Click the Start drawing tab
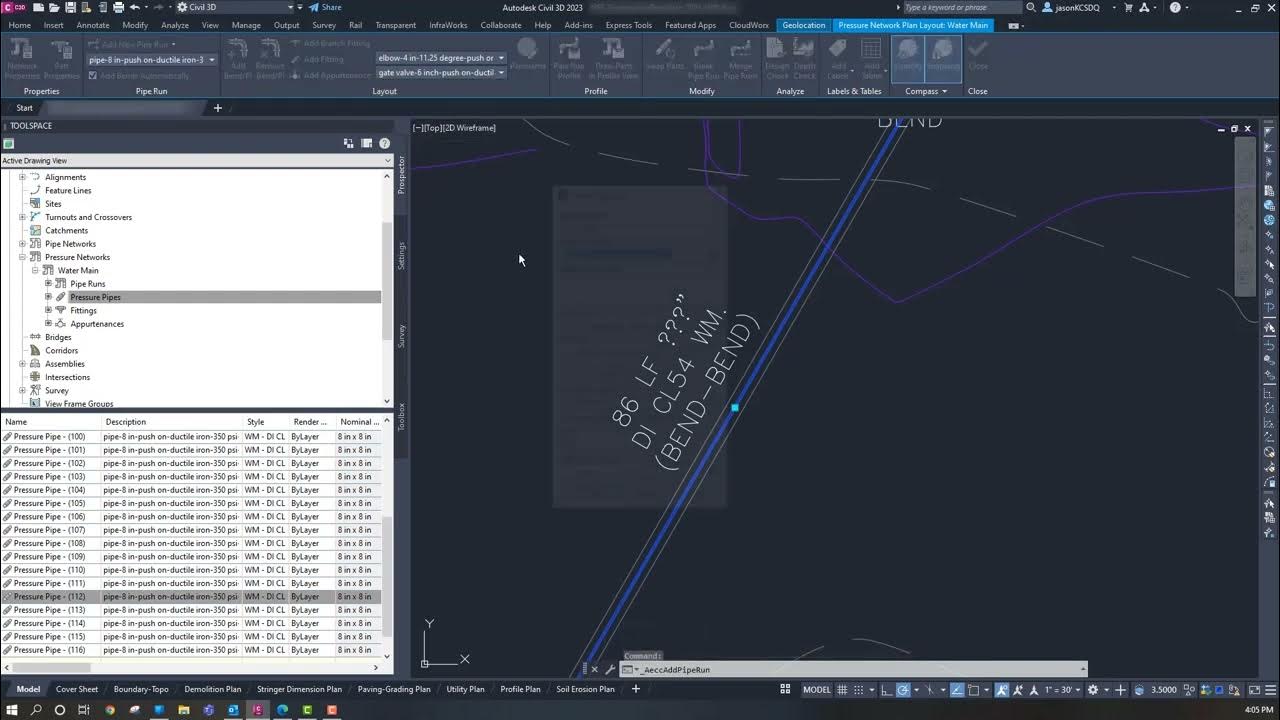Image resolution: width=1280 pixels, height=720 pixels. (24, 108)
